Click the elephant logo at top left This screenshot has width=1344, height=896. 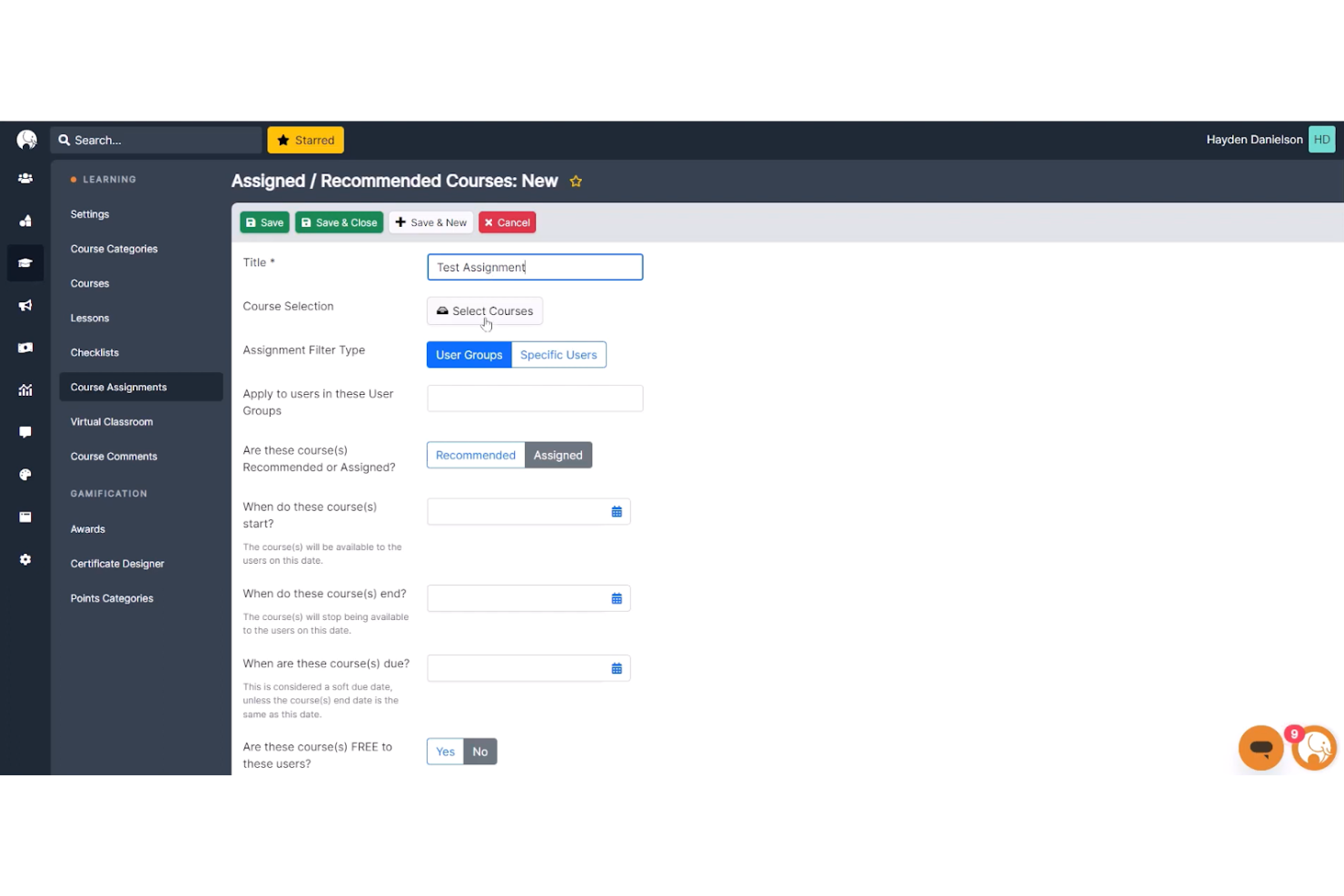pyautogui.click(x=25, y=139)
